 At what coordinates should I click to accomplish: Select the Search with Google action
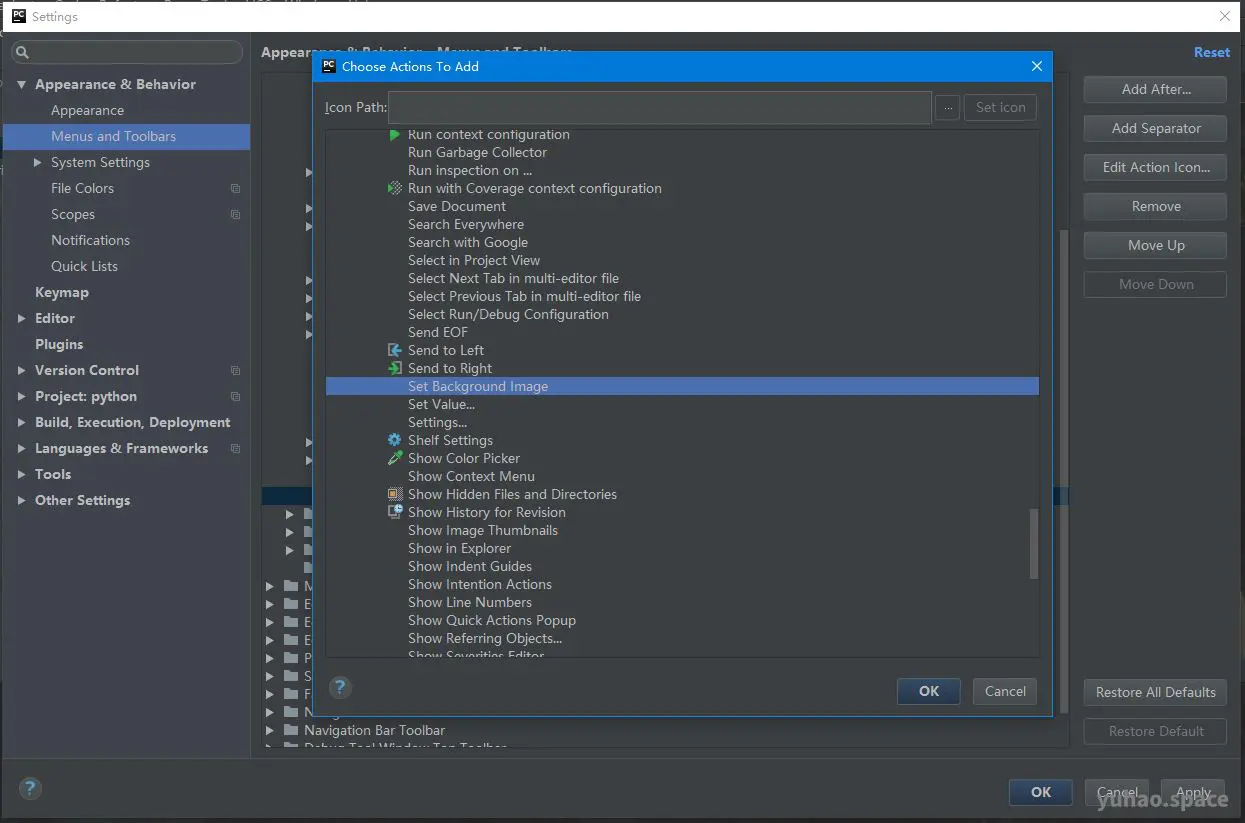tap(468, 242)
